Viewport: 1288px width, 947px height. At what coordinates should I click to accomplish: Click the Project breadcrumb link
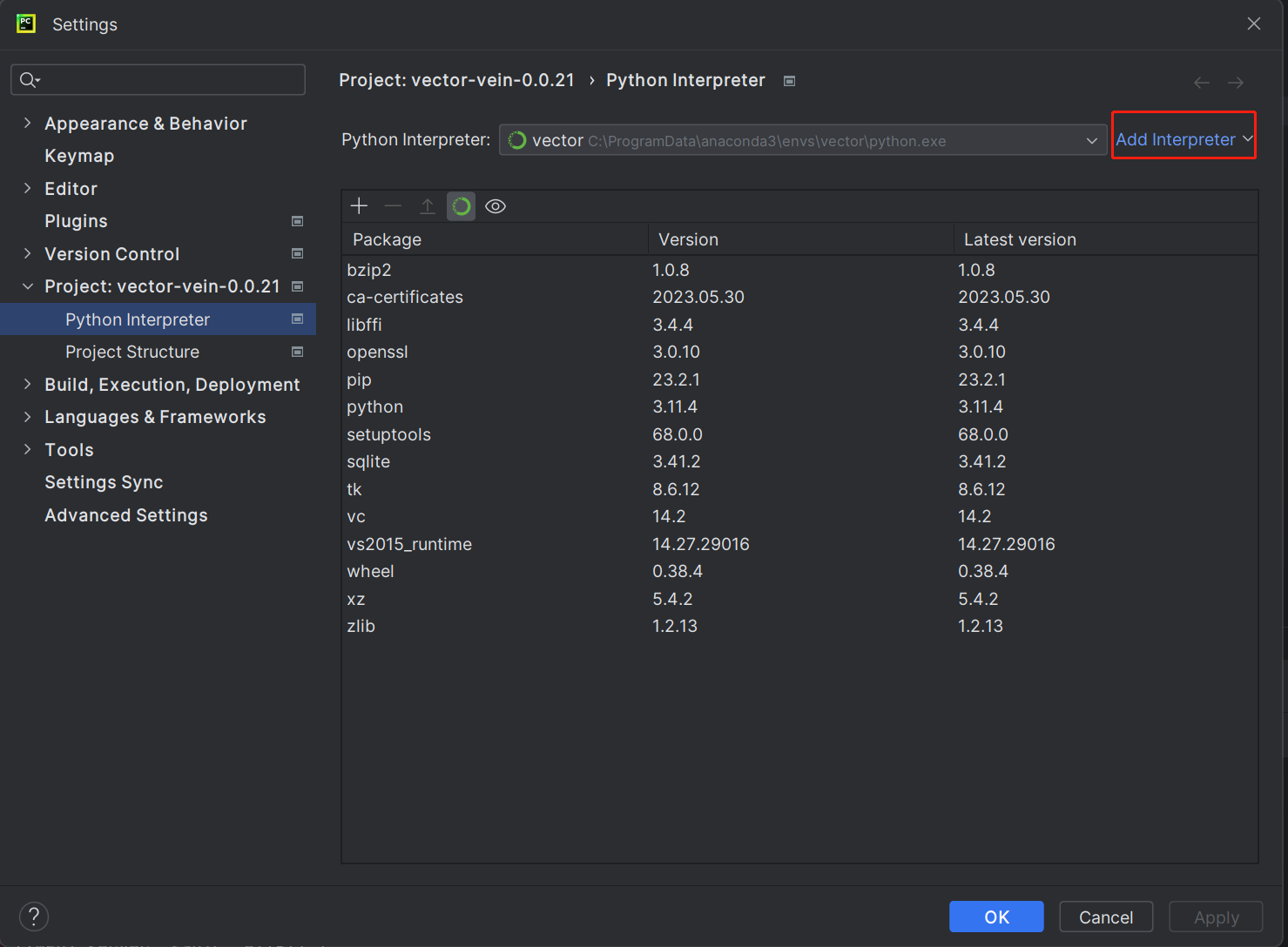456,80
